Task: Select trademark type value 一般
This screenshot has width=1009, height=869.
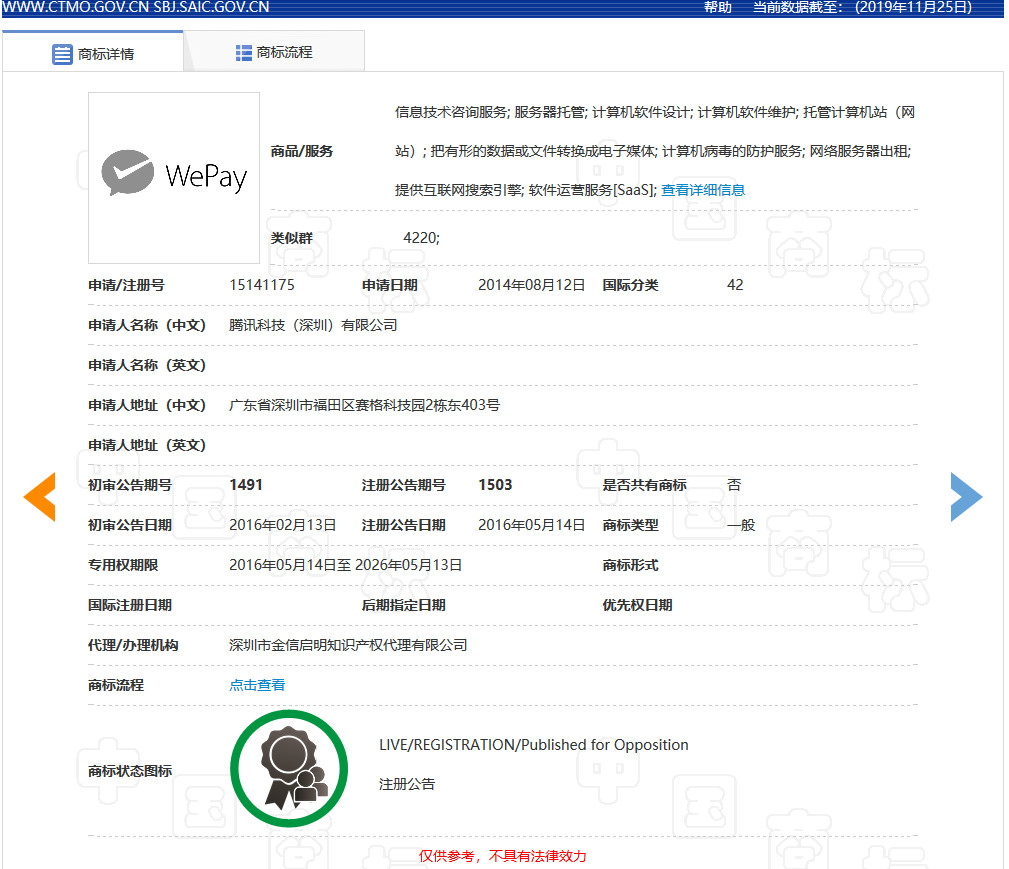Action: [741, 525]
